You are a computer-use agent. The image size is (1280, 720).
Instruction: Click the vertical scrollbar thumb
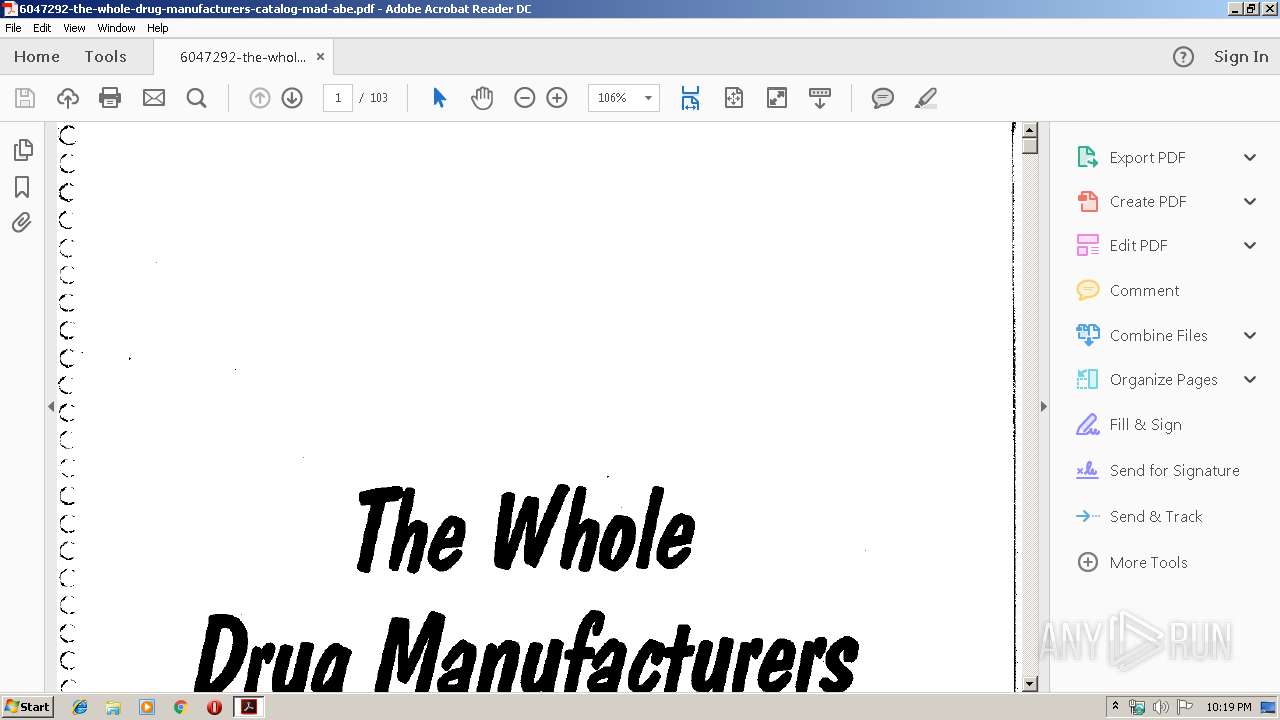(1030, 147)
